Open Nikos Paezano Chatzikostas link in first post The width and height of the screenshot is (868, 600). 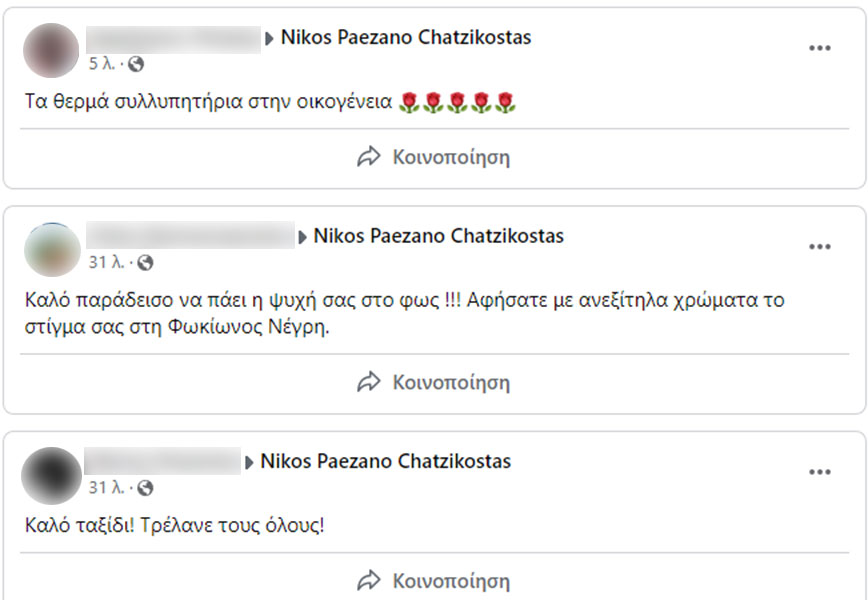406,38
